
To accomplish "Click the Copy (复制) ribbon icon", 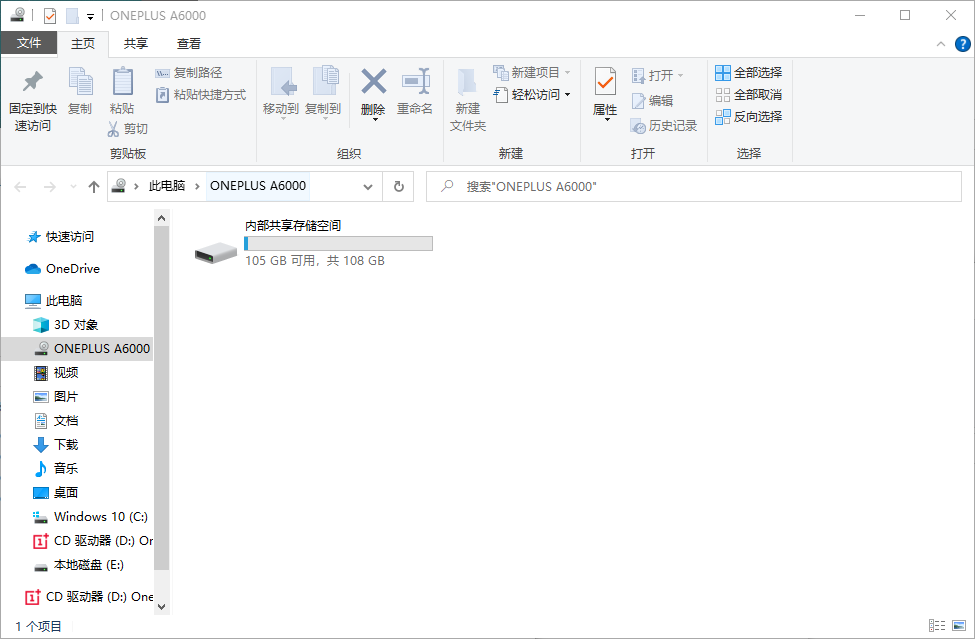I will pyautogui.click(x=80, y=81).
